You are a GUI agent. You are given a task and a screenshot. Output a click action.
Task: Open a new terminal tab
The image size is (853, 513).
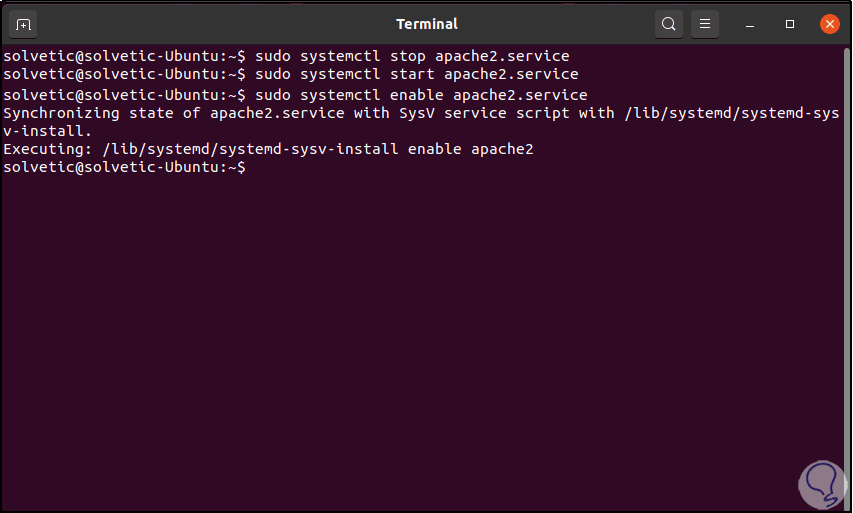[25, 23]
